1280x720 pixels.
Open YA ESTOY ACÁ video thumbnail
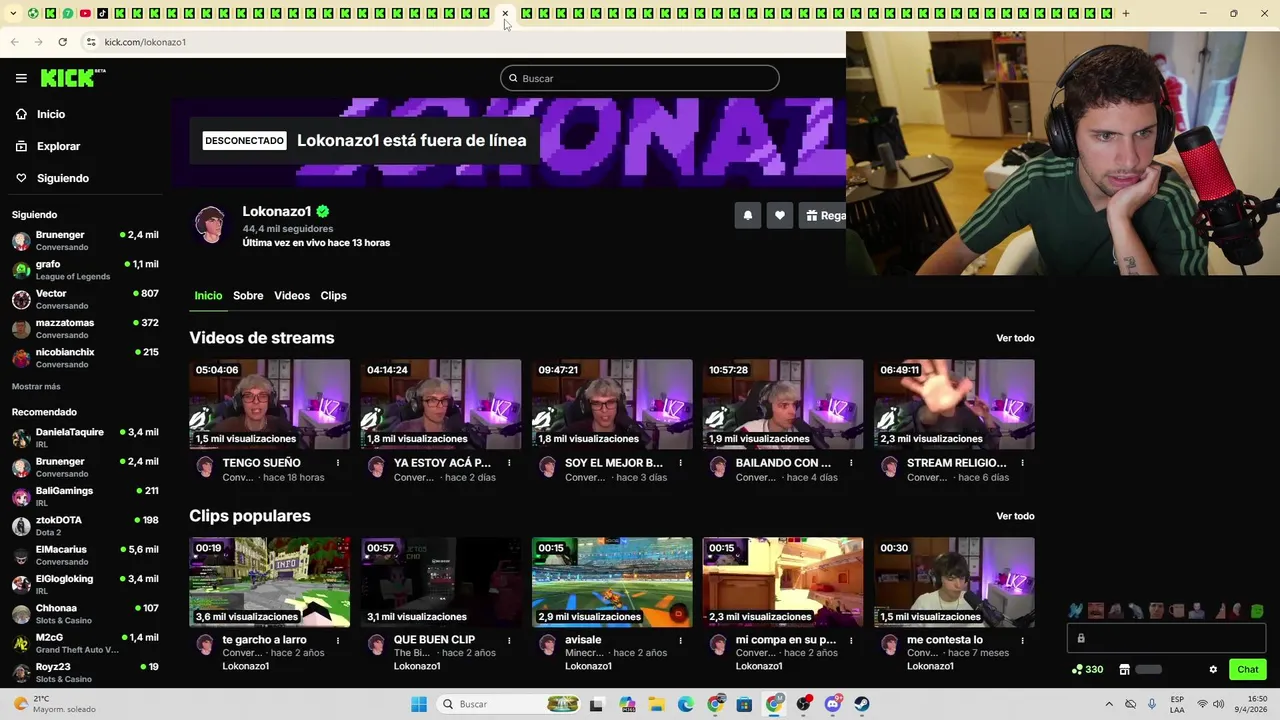441,404
